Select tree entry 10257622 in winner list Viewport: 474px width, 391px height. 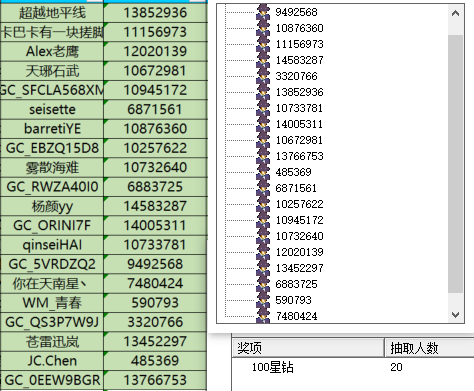tap(299, 204)
